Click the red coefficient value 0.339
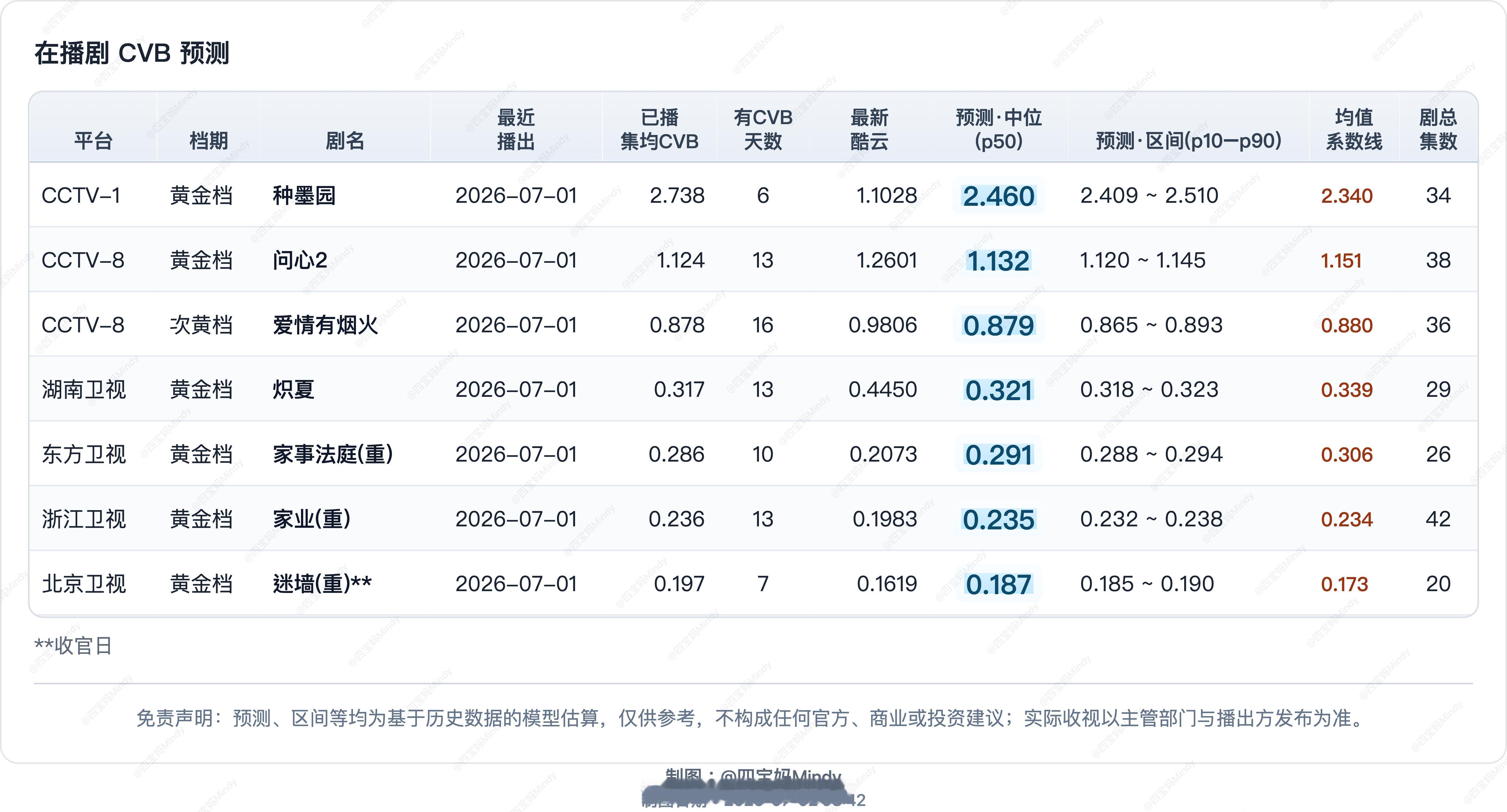This screenshot has height=812, width=1507. 1347,390
